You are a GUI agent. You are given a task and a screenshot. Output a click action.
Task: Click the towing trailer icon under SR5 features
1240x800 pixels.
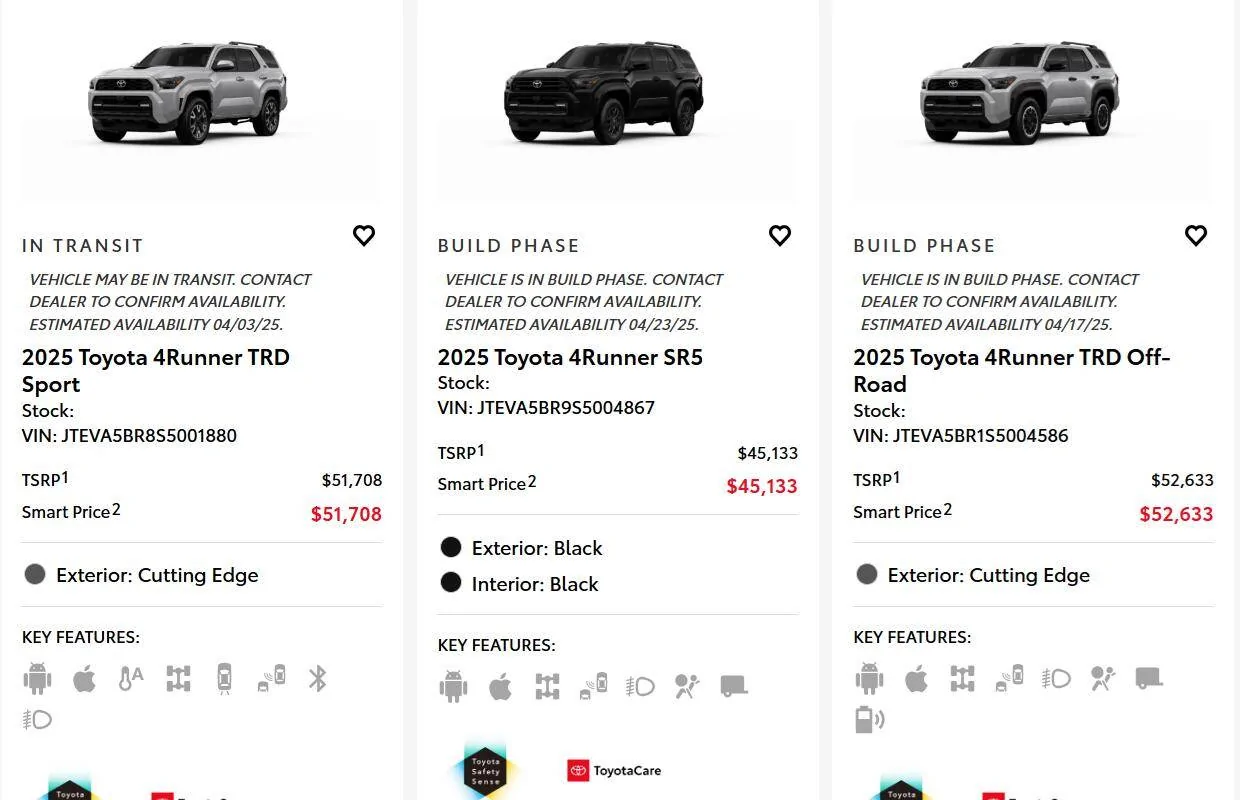734,686
